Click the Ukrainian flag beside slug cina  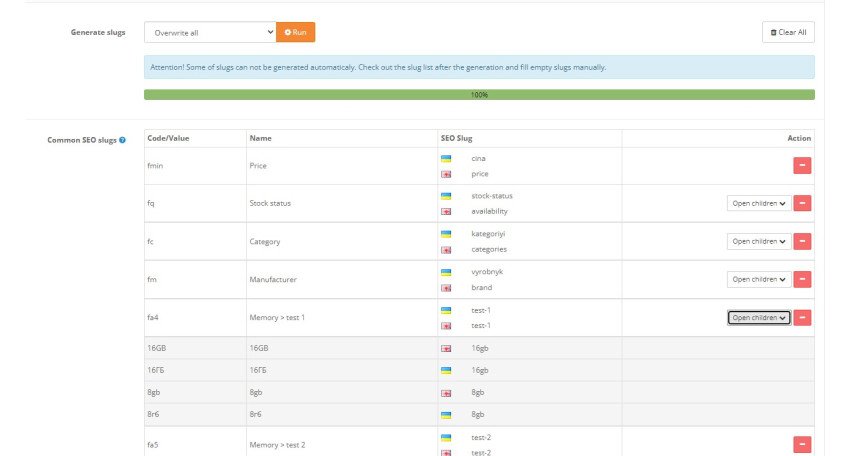coord(446,159)
